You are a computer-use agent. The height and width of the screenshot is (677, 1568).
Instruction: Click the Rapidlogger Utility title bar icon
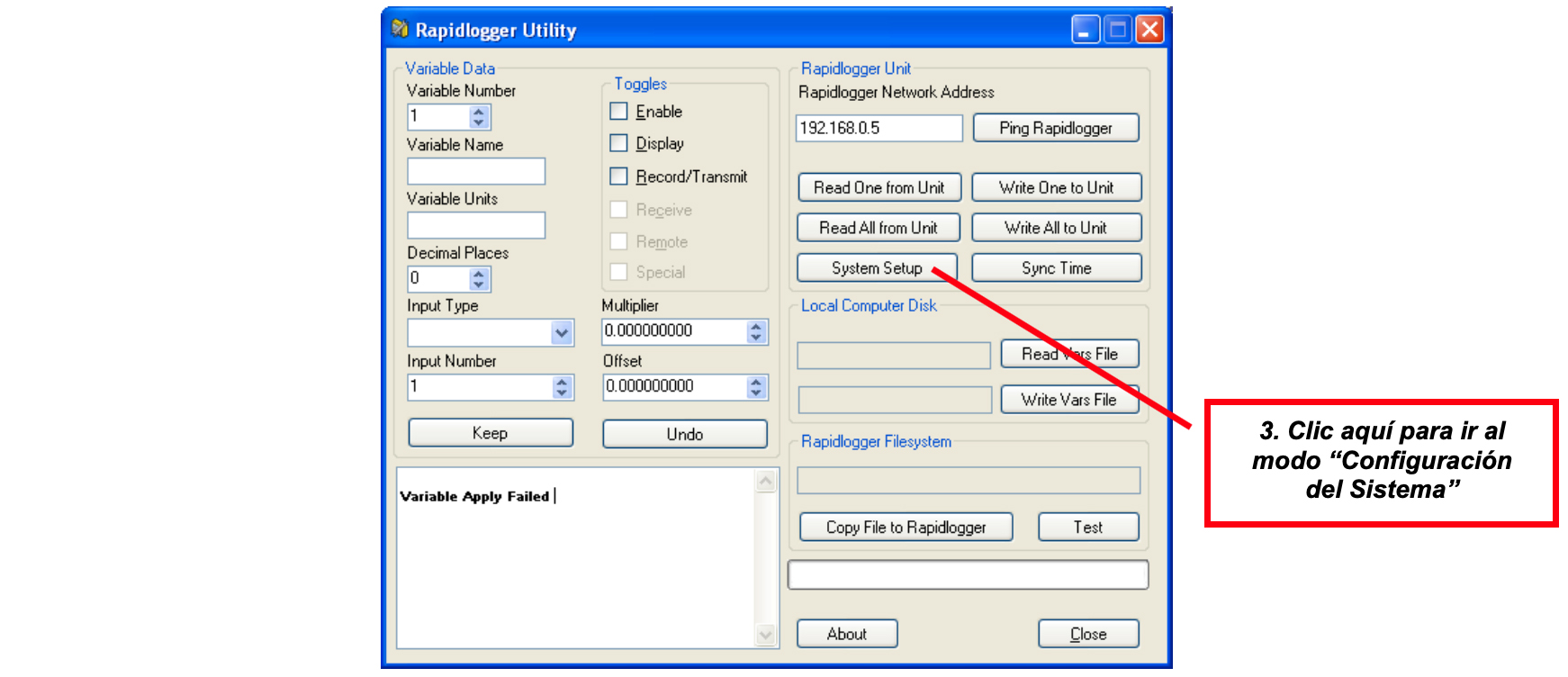click(400, 29)
